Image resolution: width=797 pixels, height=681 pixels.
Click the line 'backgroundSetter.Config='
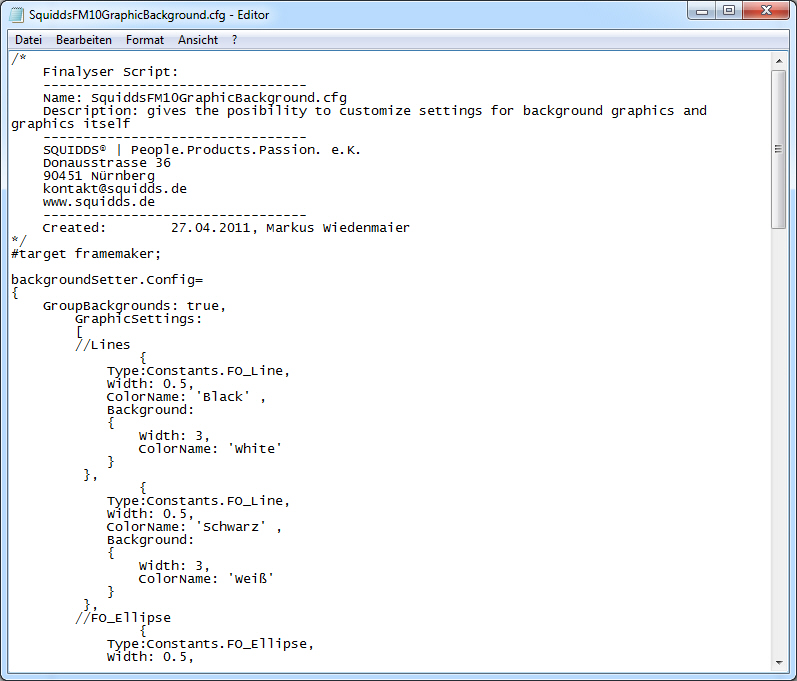[107, 280]
